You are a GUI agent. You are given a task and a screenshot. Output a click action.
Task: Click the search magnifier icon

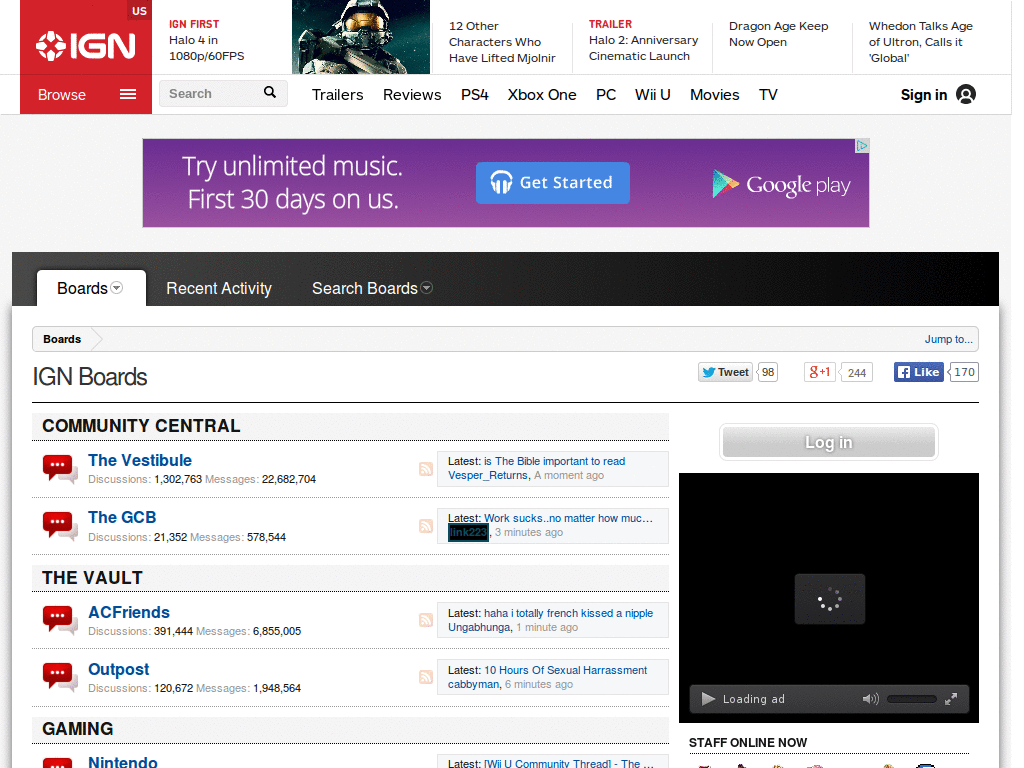(270, 93)
